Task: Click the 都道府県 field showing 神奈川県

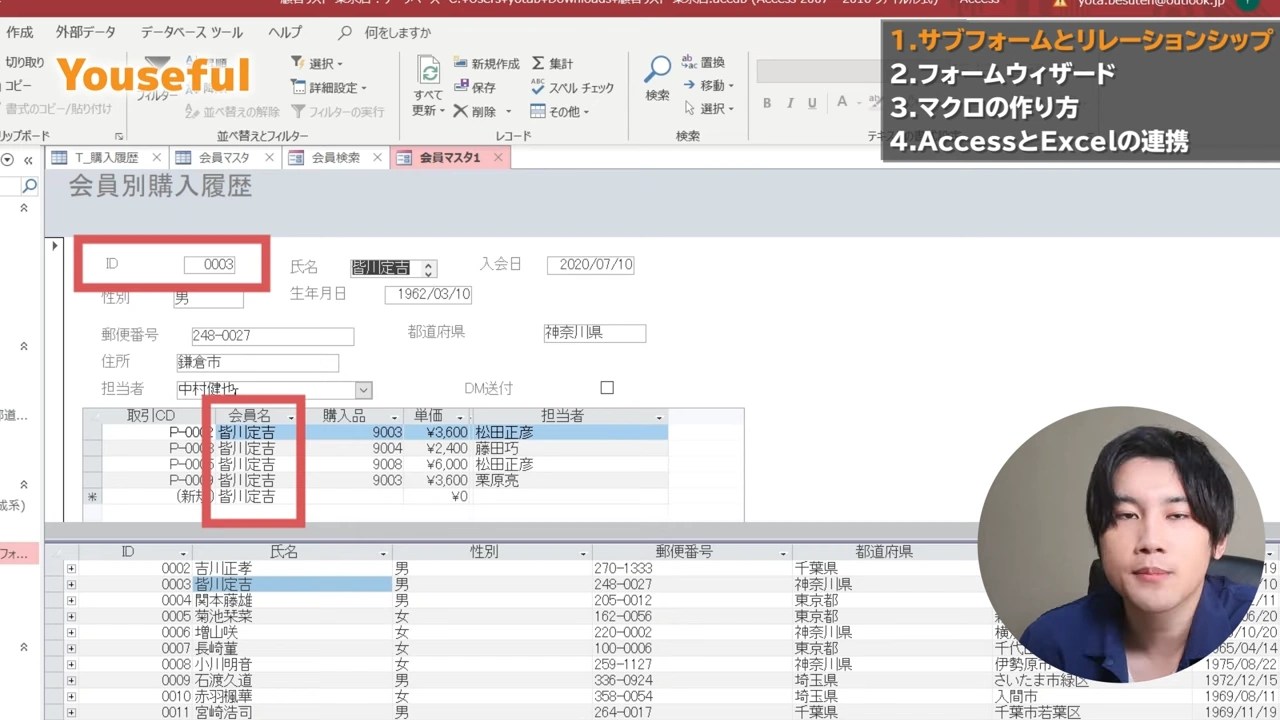Action: pyautogui.click(x=595, y=332)
